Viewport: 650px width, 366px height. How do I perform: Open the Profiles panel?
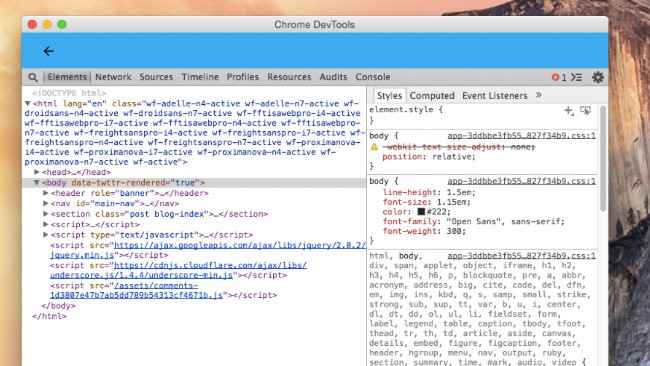click(243, 77)
